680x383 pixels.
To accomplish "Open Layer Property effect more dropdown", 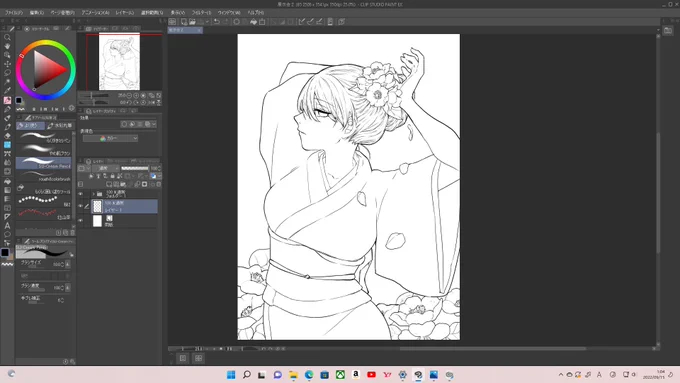I will click(154, 124).
